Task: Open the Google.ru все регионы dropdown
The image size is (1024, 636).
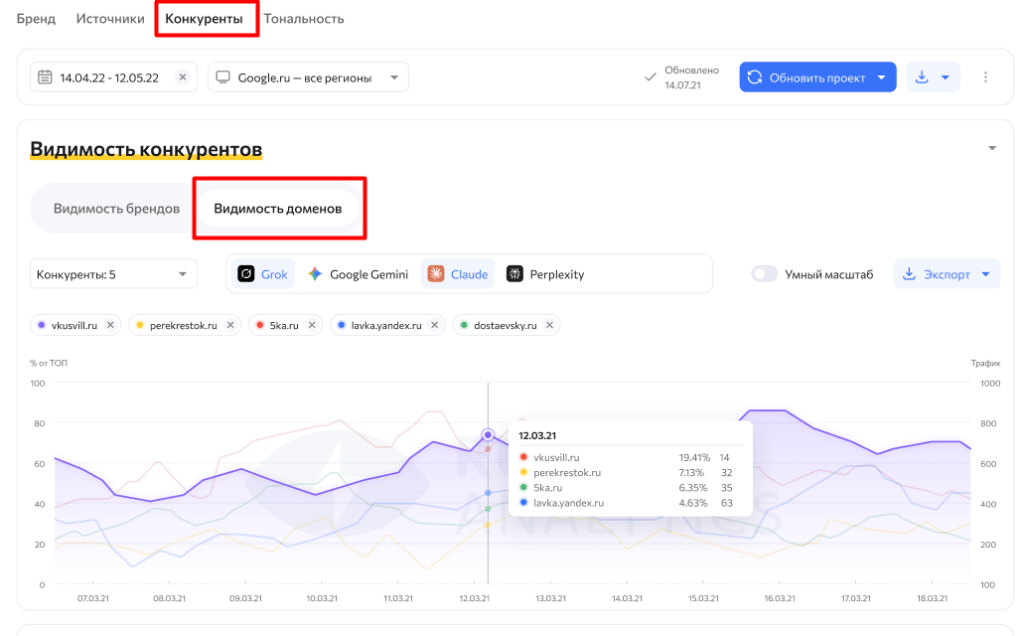Action: click(x=308, y=78)
